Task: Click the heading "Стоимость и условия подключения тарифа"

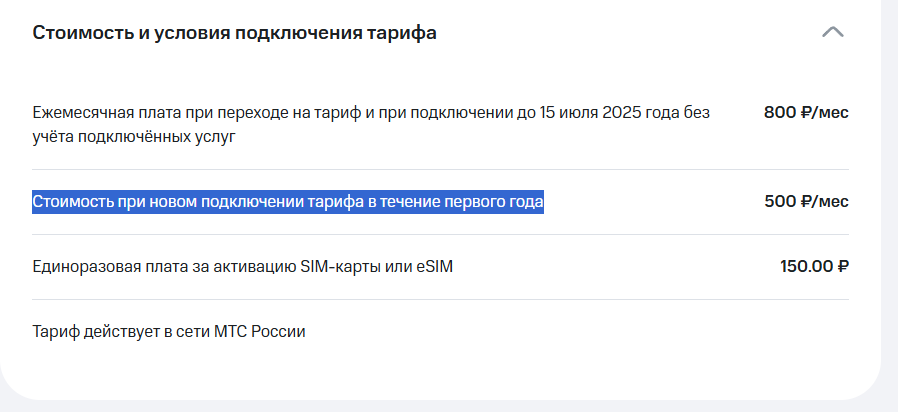Action: (x=234, y=33)
